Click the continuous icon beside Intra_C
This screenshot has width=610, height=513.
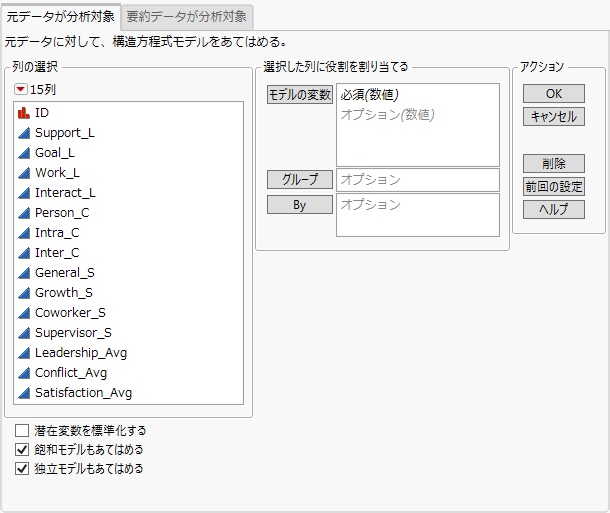coord(24,233)
